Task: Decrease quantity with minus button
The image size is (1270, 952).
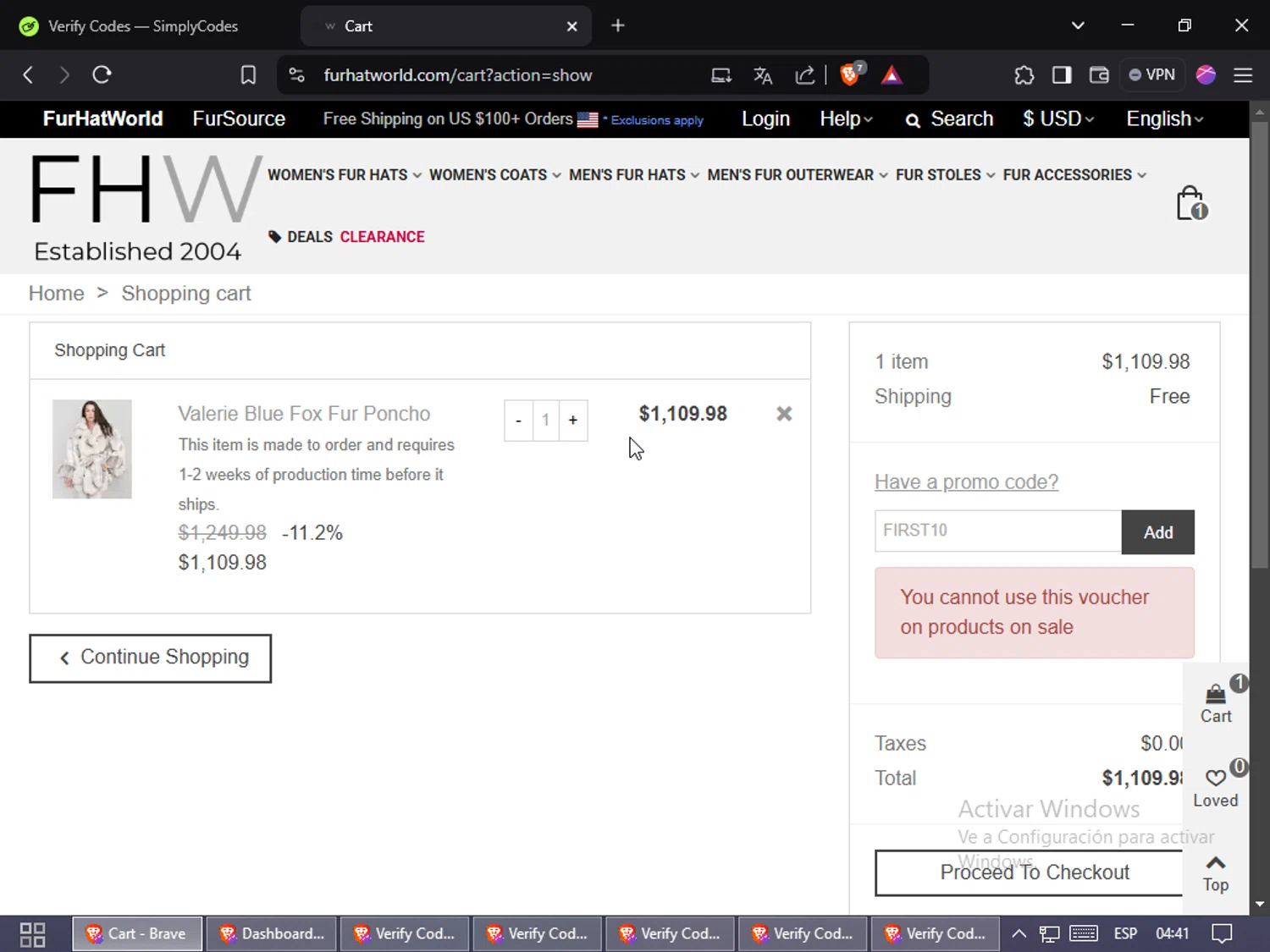Action: [x=518, y=421]
